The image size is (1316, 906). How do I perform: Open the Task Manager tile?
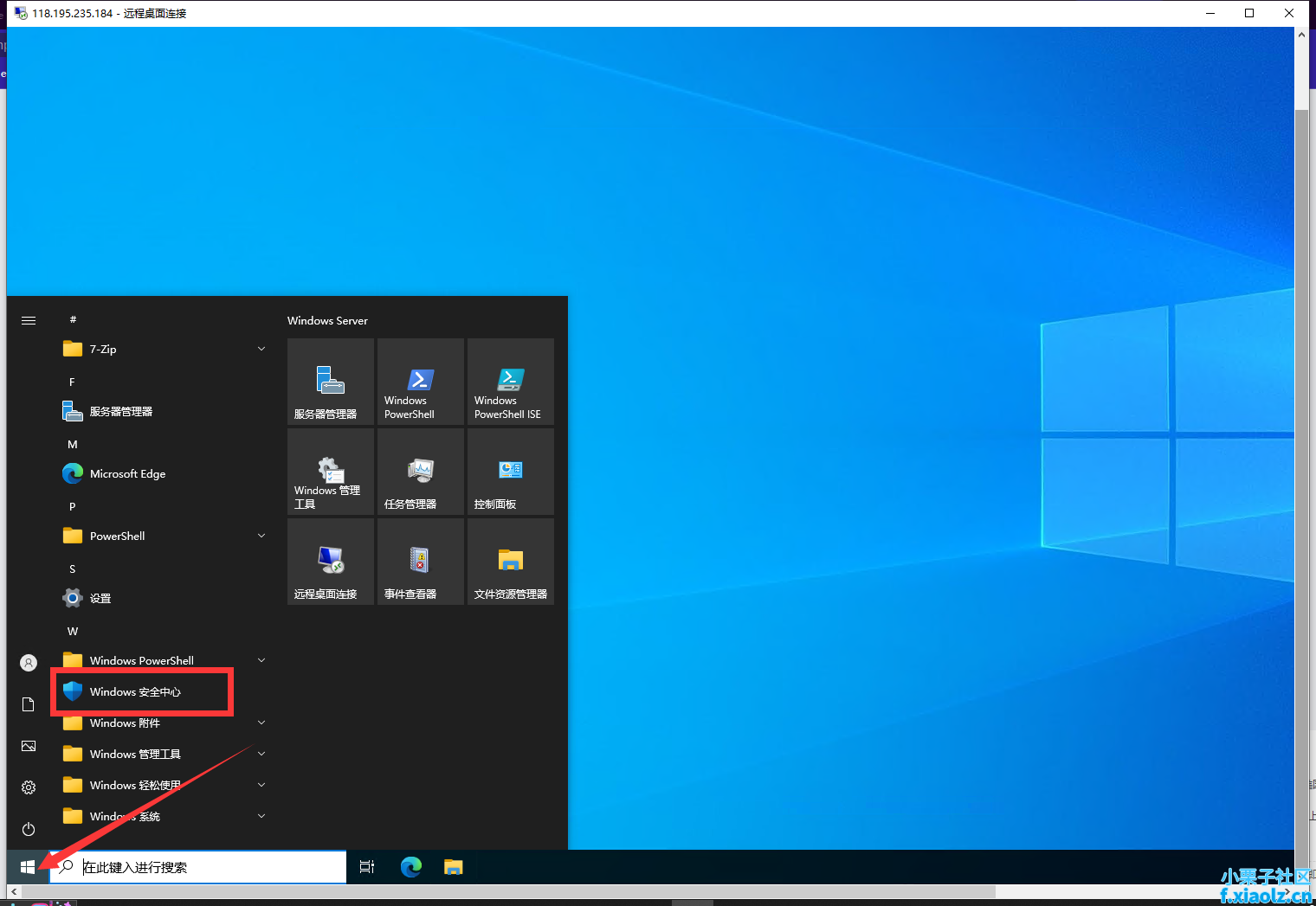[x=420, y=472]
